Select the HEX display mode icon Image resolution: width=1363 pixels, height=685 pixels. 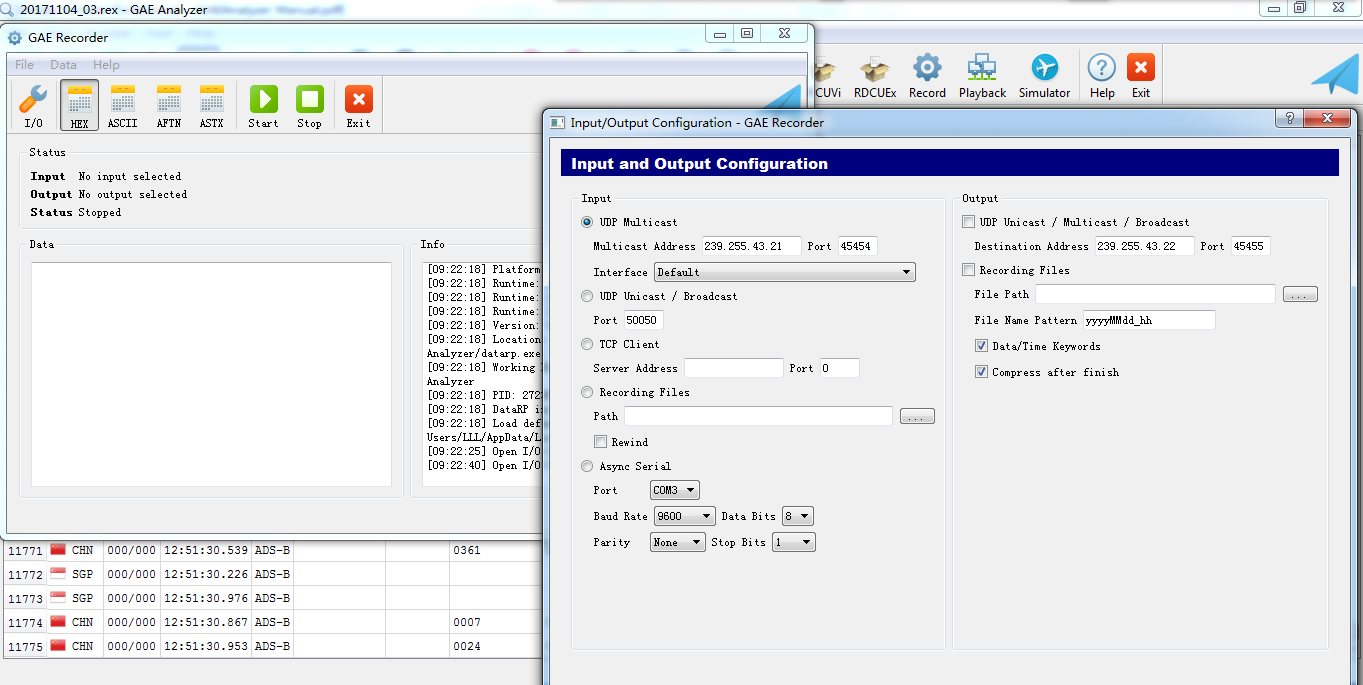tap(80, 105)
